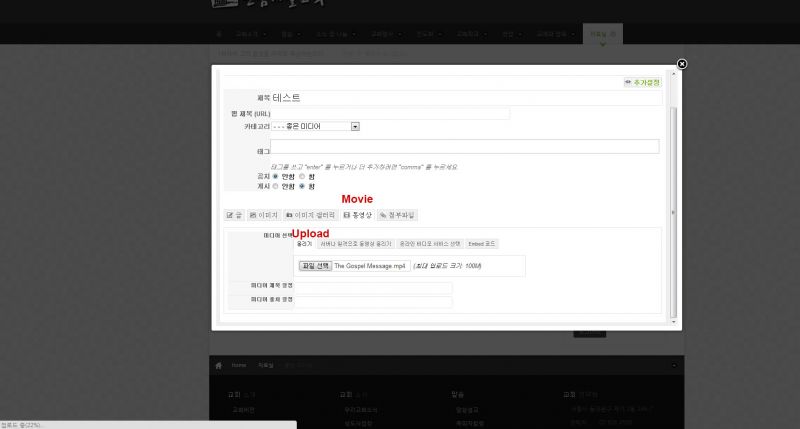Click into the 태그 tag input box

(x=464, y=146)
